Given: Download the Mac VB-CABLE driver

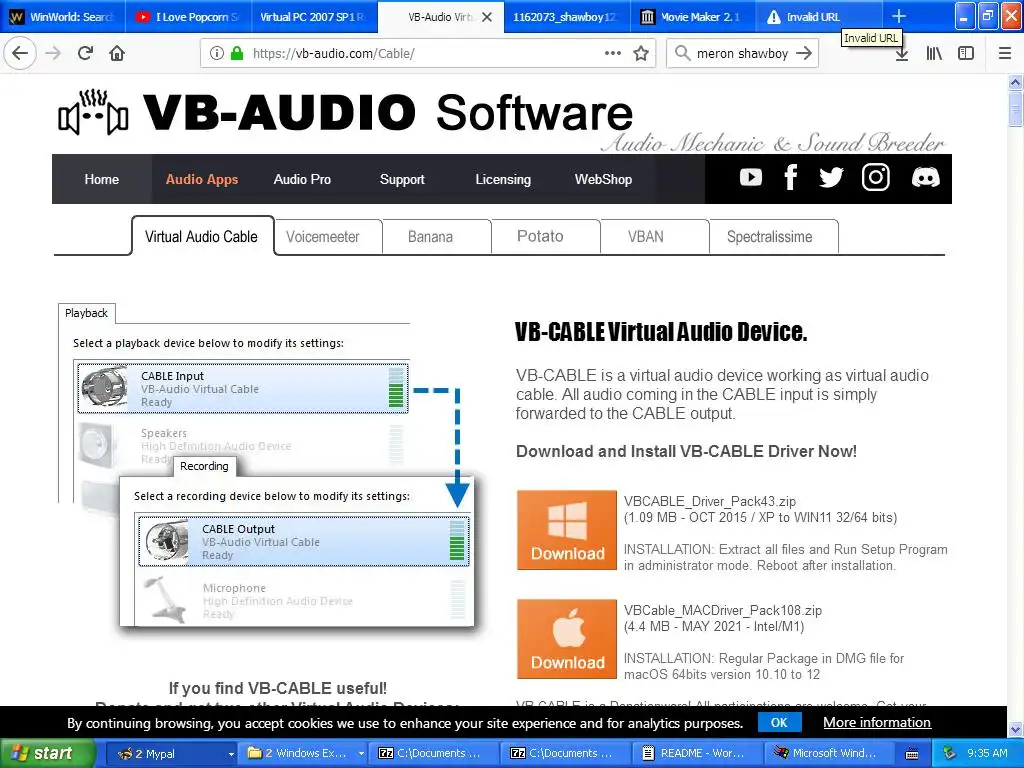Looking at the screenshot, I should [x=567, y=639].
